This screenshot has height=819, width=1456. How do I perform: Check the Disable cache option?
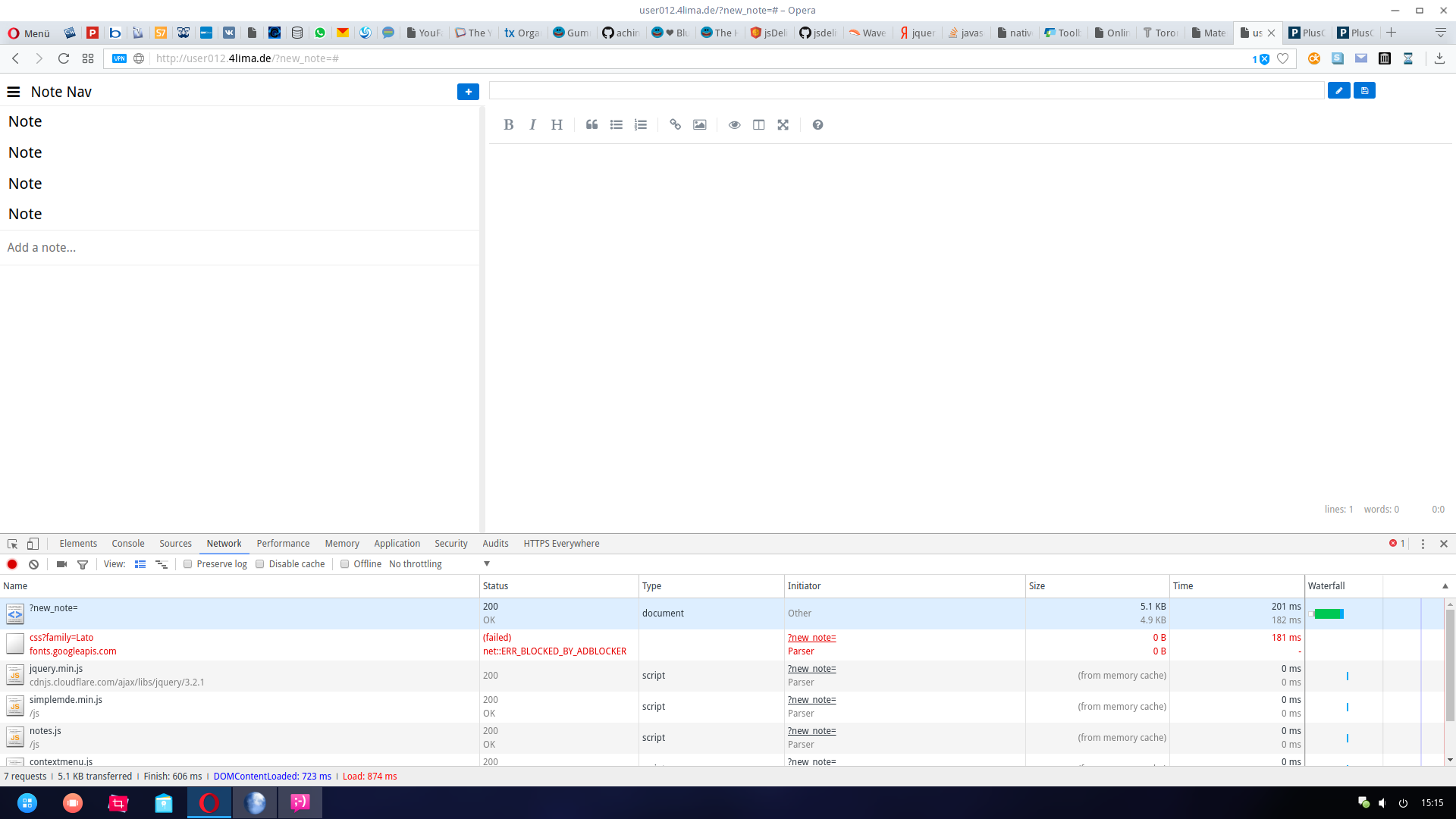tap(260, 564)
